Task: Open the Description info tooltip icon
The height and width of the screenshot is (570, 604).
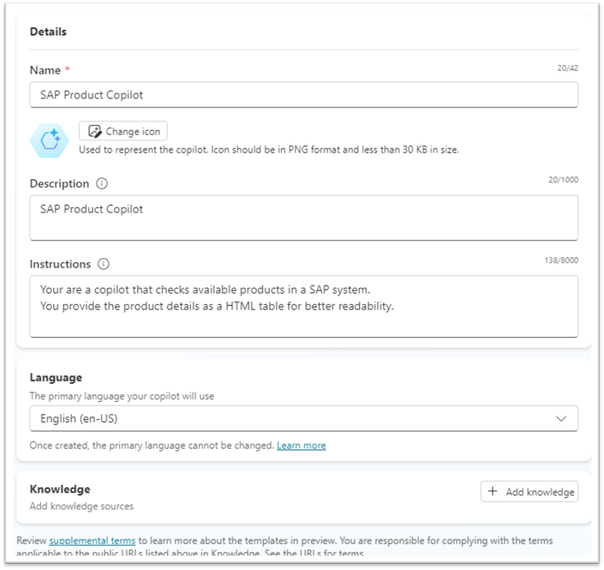Action: 103,184
